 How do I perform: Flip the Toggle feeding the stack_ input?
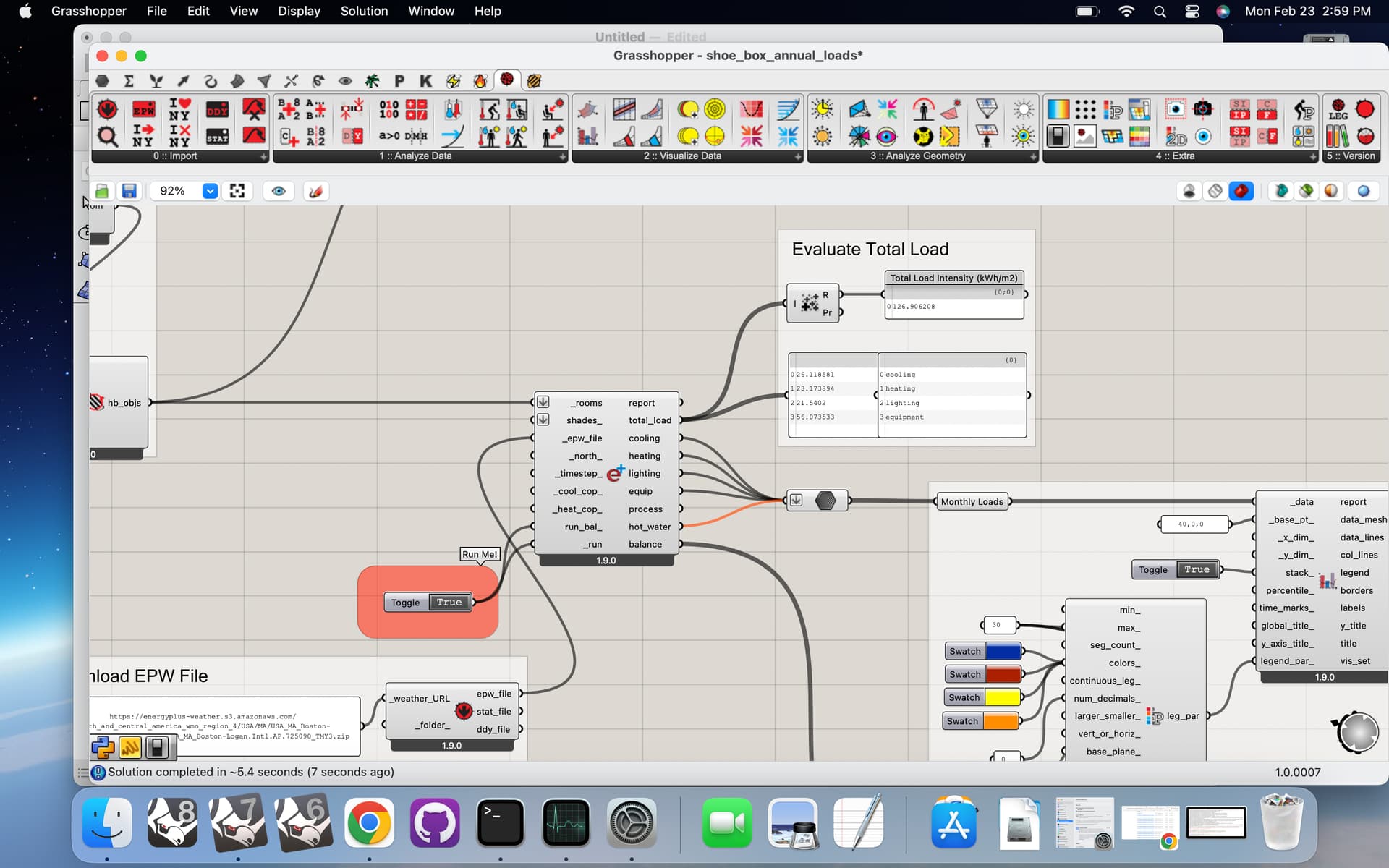tap(1196, 570)
